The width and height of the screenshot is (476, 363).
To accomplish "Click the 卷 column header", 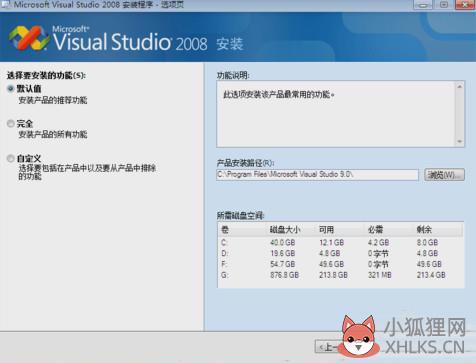I will click(225, 229).
